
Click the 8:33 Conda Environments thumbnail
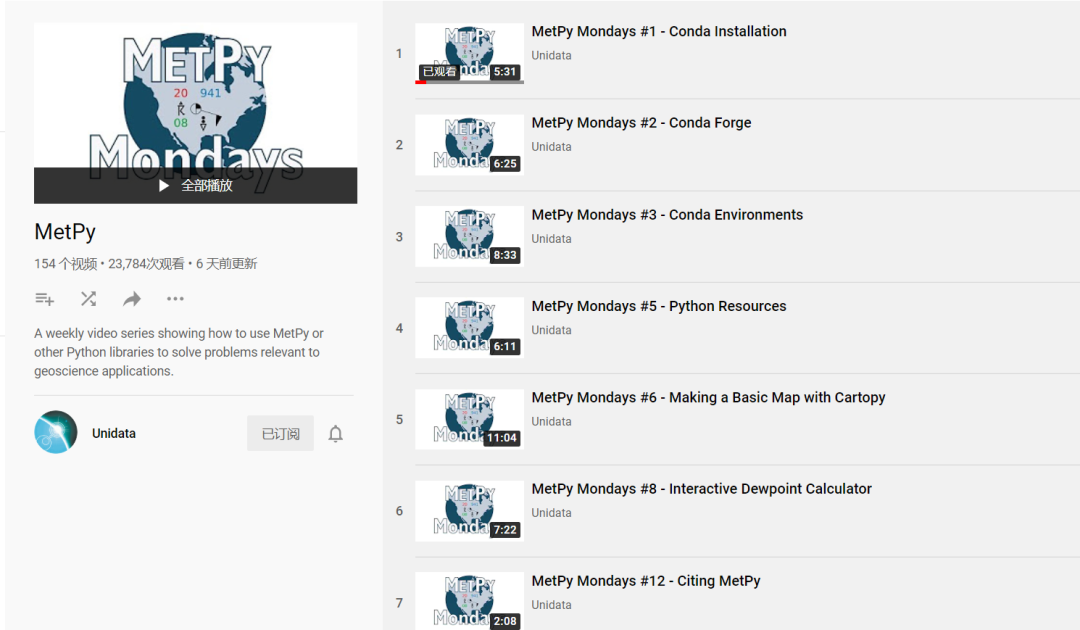(469, 236)
